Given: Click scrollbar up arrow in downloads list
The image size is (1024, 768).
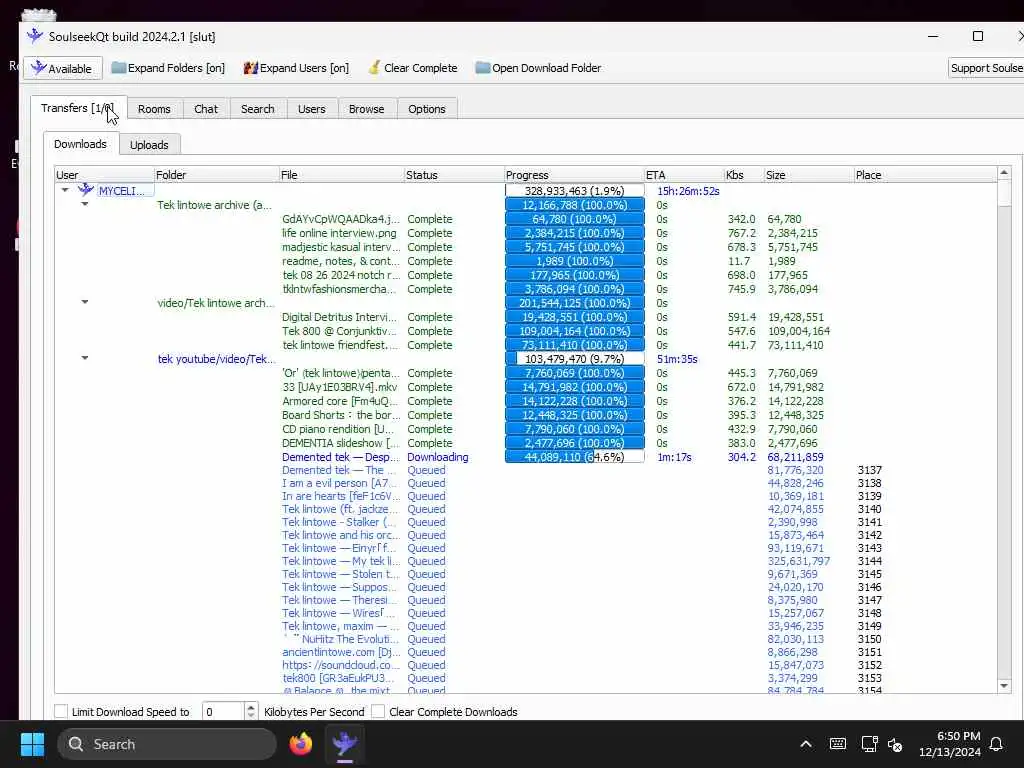Looking at the screenshot, I should point(1004,173).
